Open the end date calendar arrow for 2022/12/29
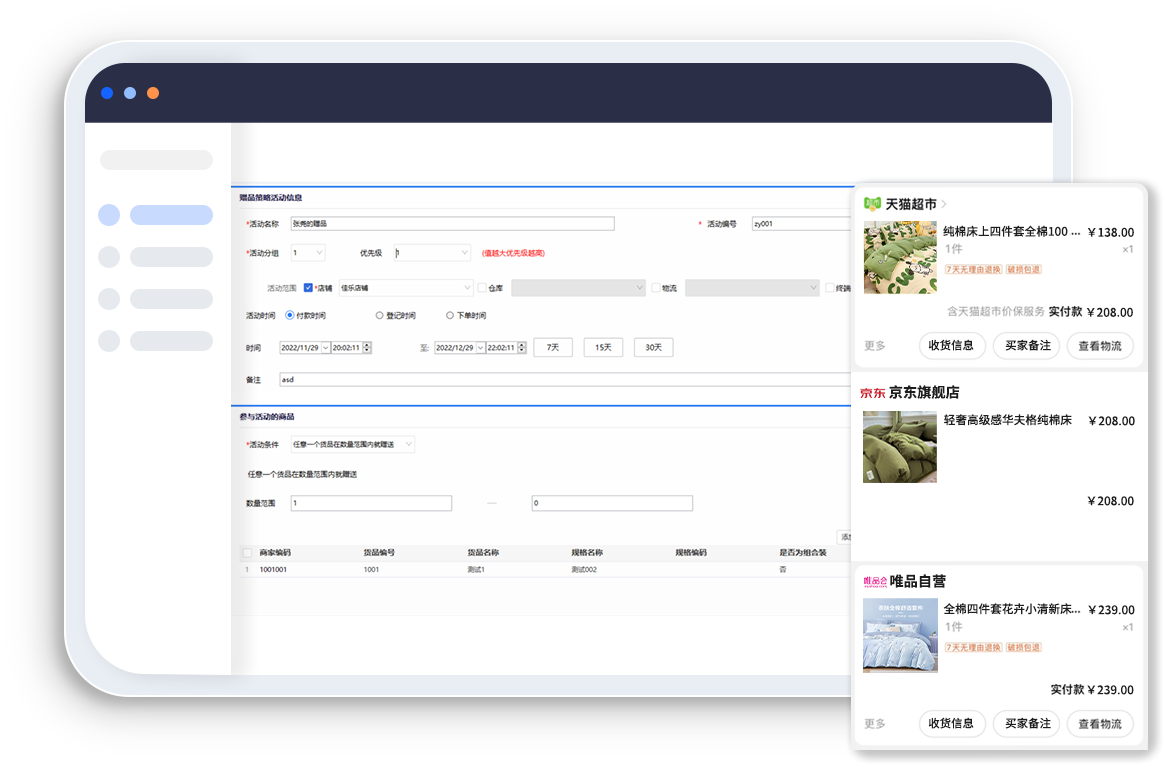Image resolution: width=1165 pixels, height=767 pixels. [481, 348]
